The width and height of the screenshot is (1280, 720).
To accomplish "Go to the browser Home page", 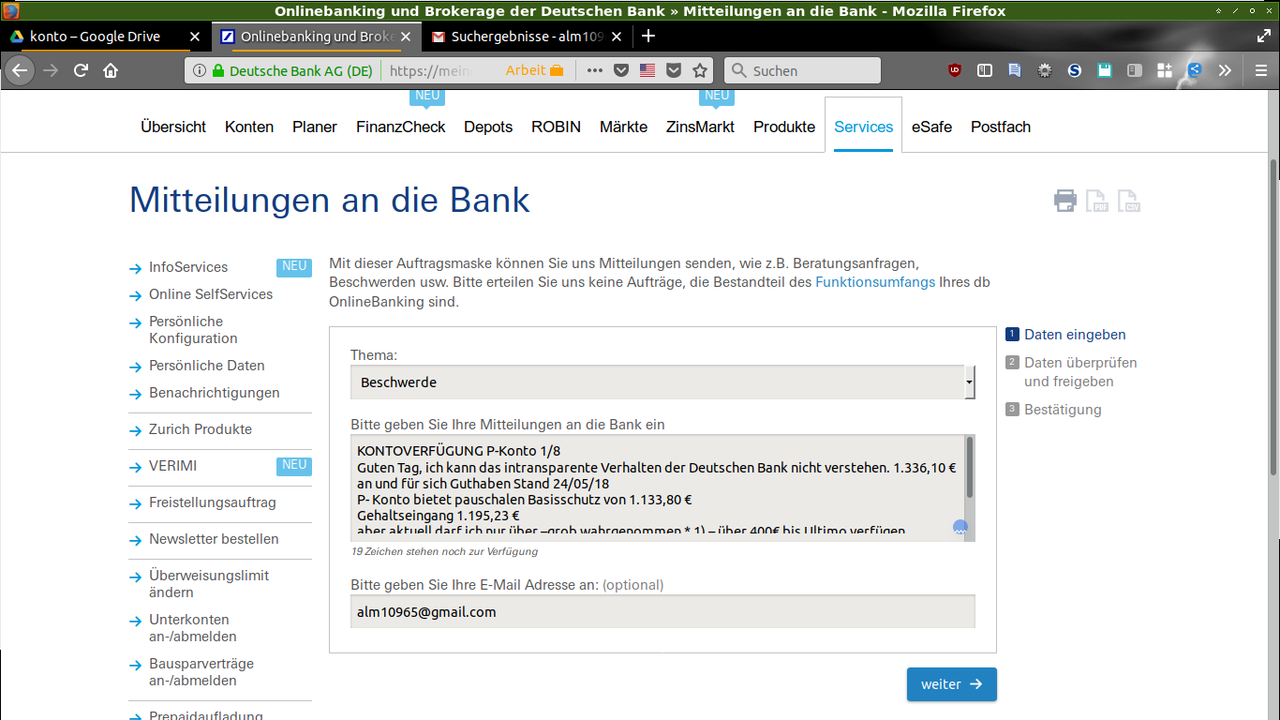I will tap(110, 70).
